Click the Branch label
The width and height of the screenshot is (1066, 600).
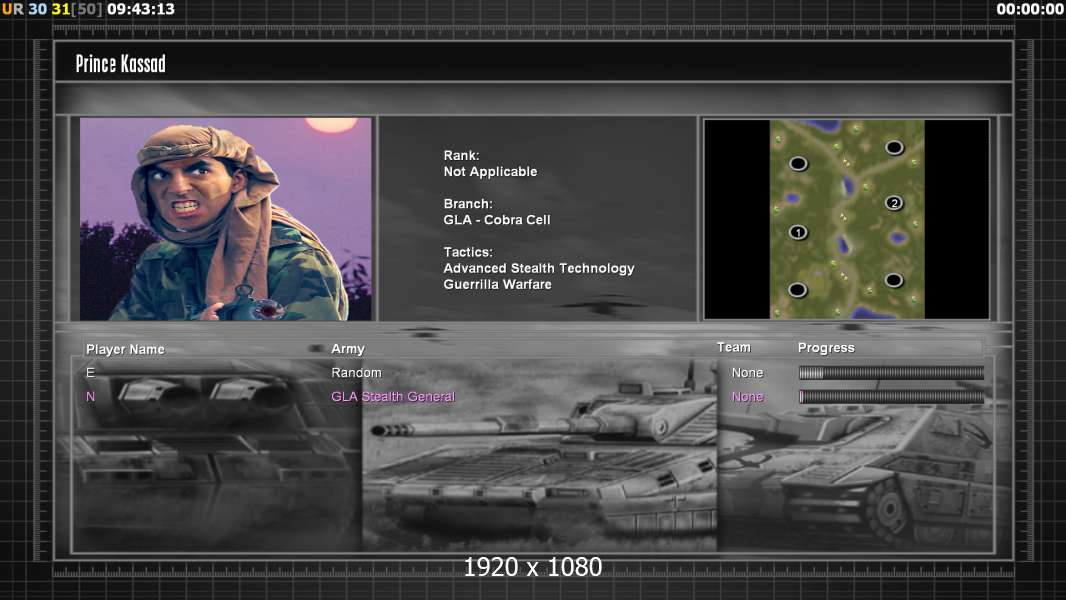click(468, 204)
